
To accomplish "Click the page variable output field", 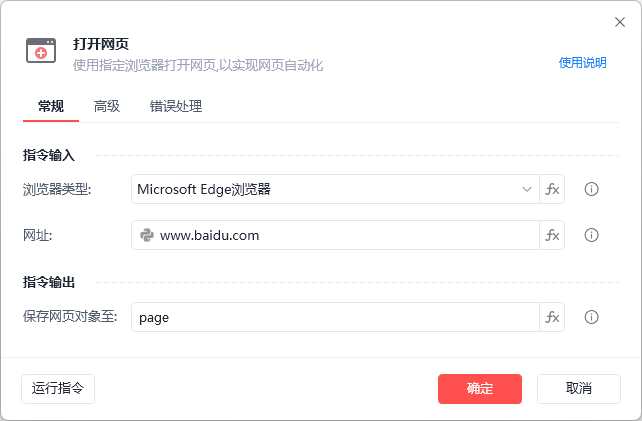I will (x=335, y=317).
